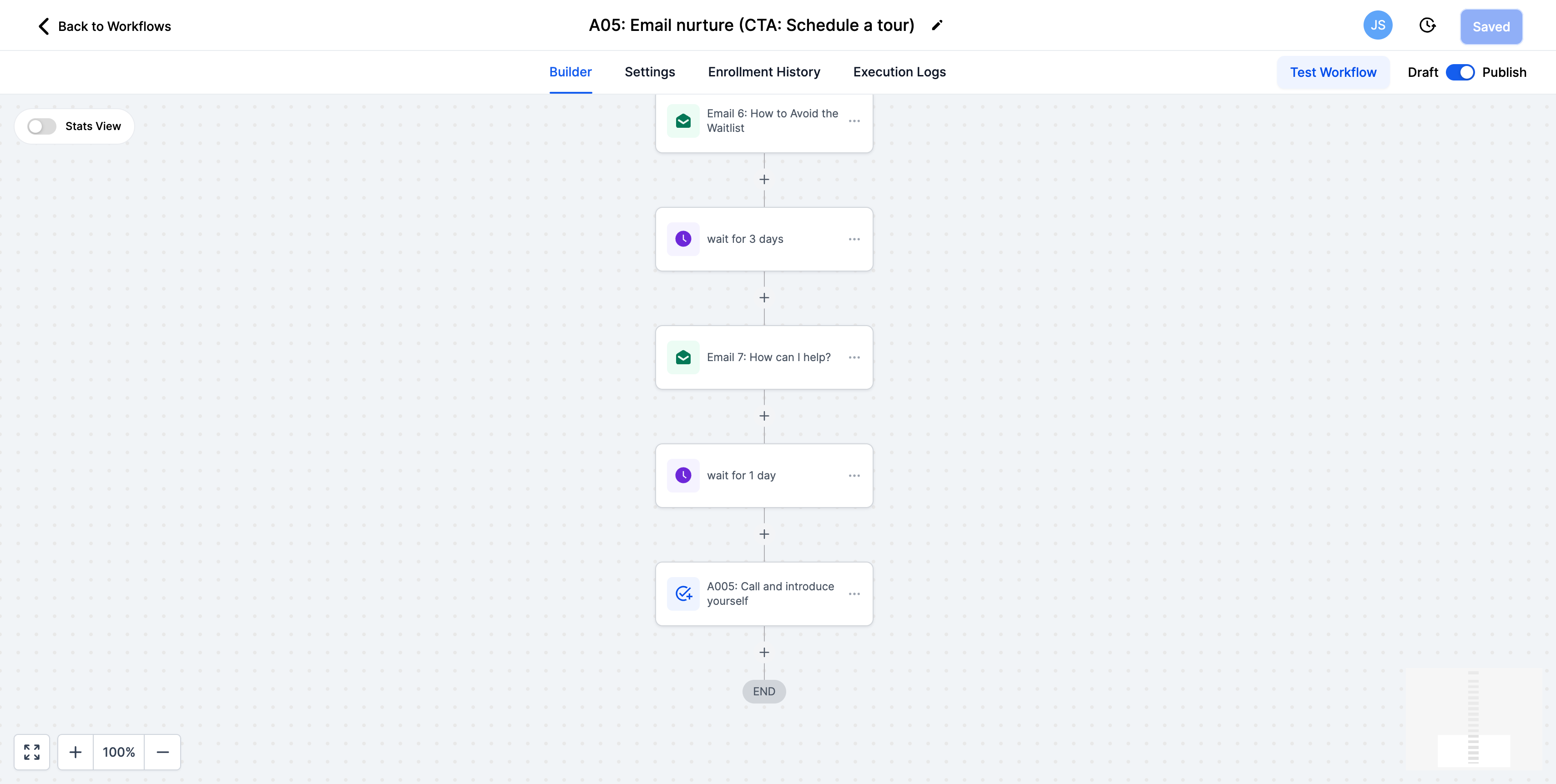Click the wait for 3 days clock icon
This screenshot has height=784, width=1556.
[683, 239]
